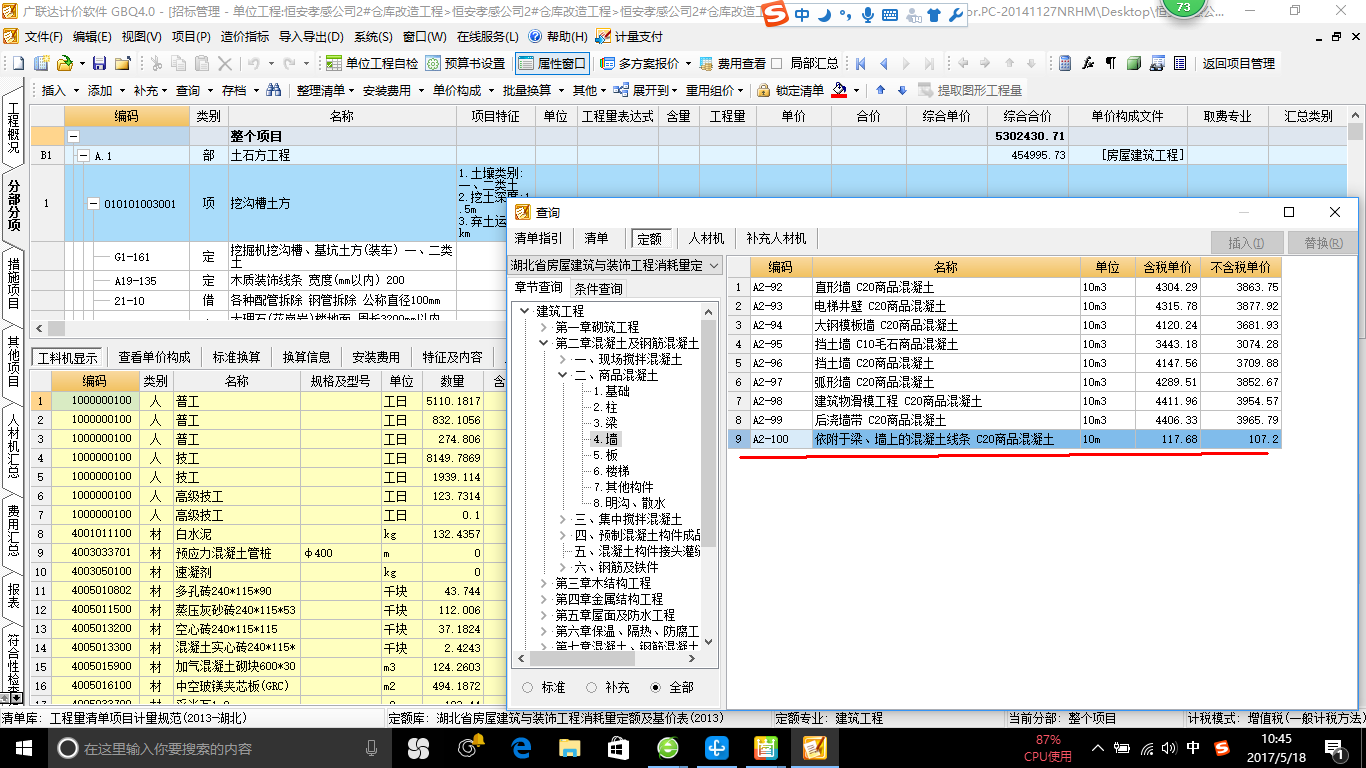
Task: Click the Delete X icon
Action: click(227, 63)
